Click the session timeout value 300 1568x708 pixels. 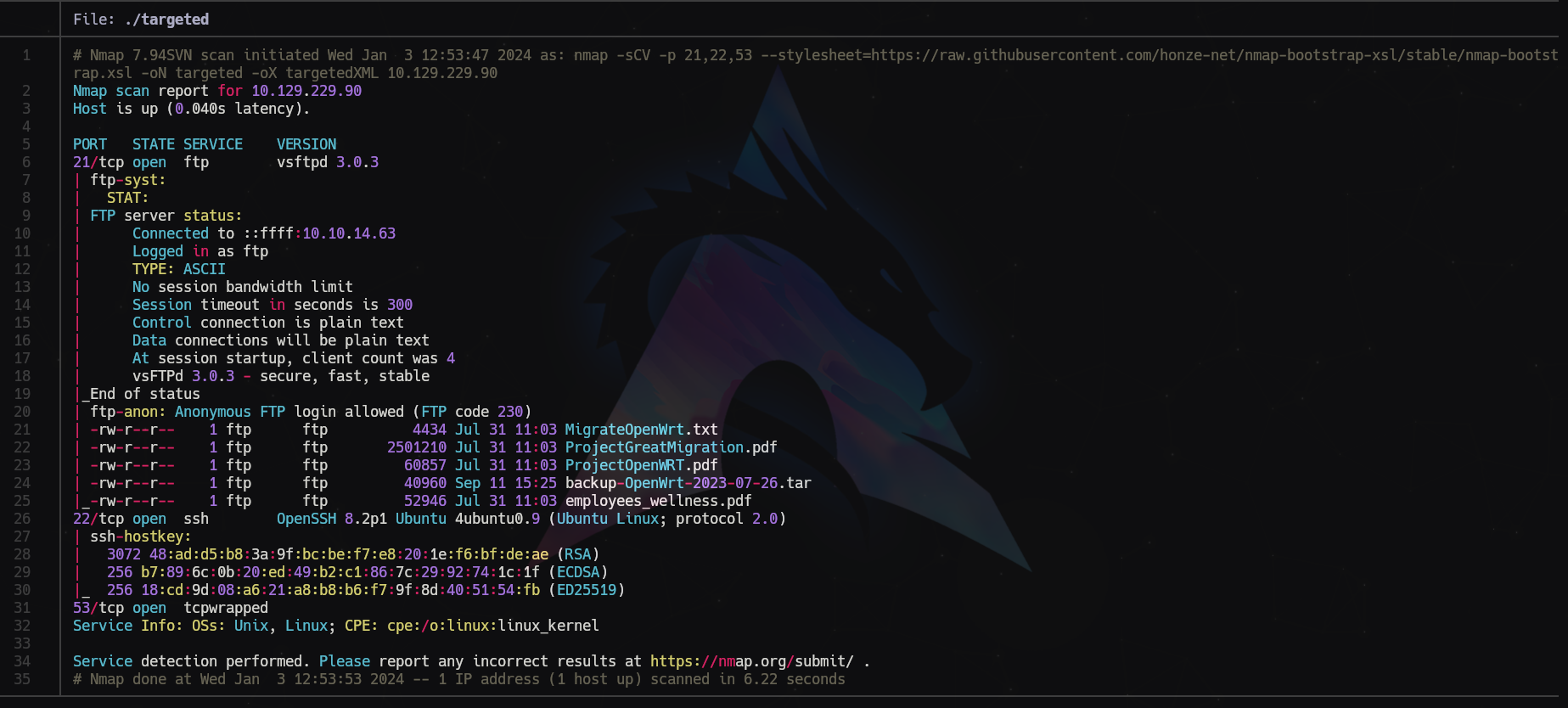click(x=400, y=305)
